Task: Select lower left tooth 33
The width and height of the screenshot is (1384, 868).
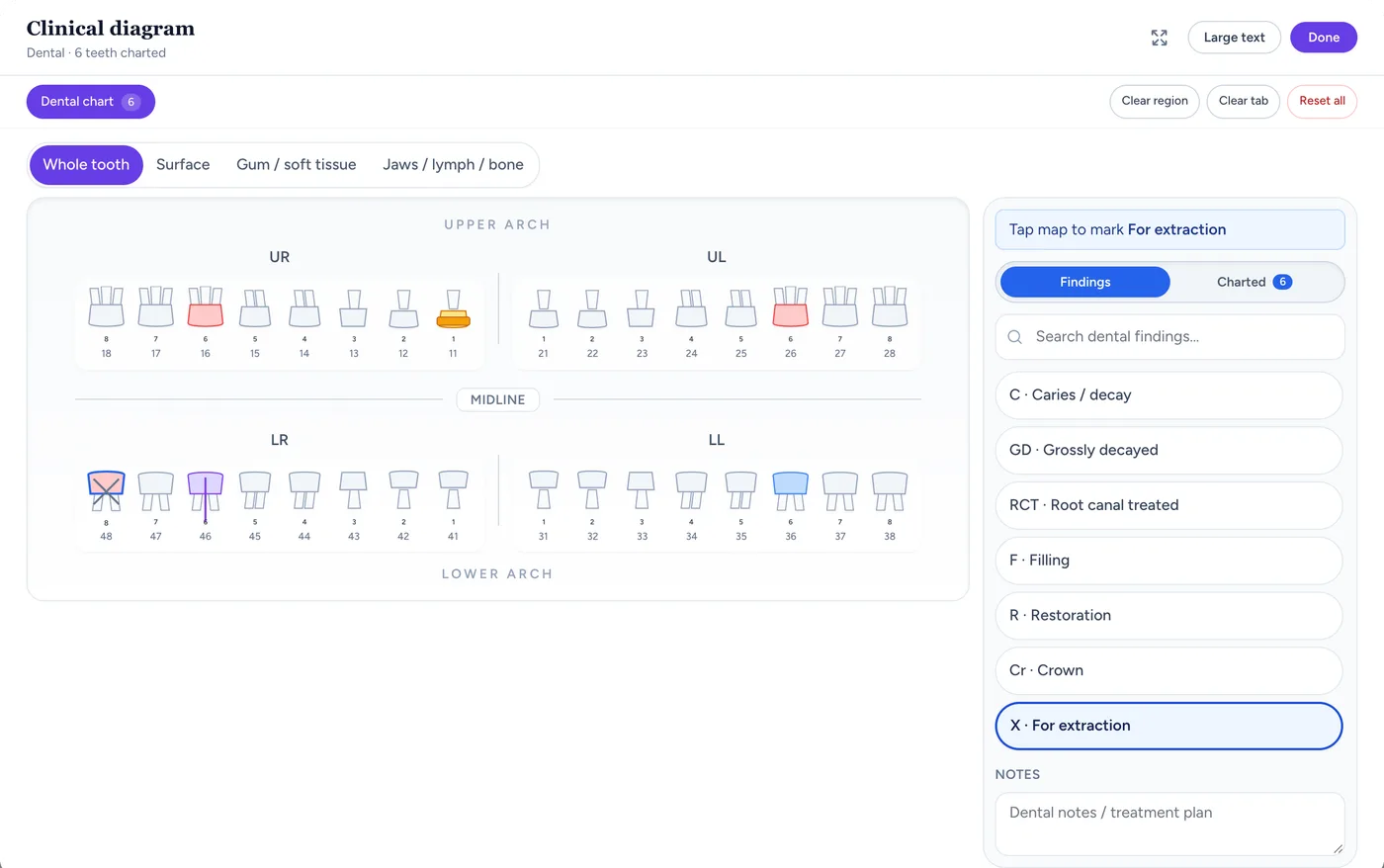Action: click(643, 490)
